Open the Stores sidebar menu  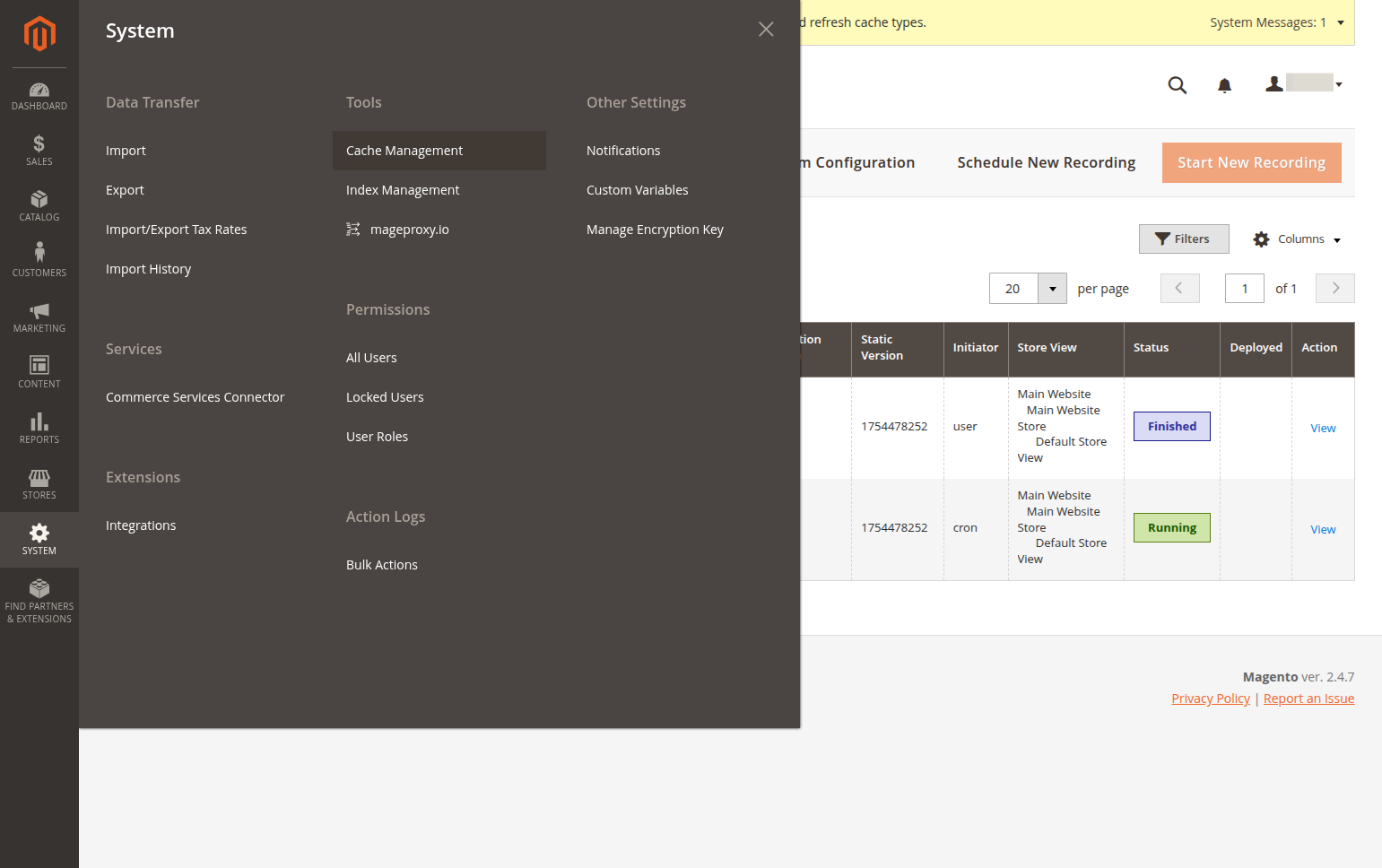pyautogui.click(x=39, y=484)
